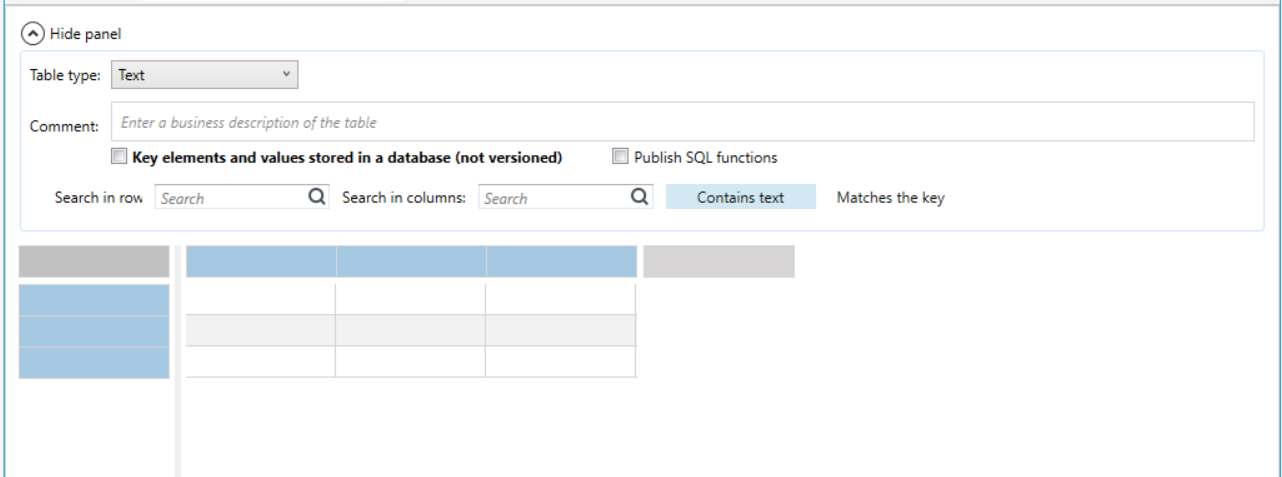Click the Search in rows input field
This screenshot has width=1282, height=477.
(x=232, y=198)
